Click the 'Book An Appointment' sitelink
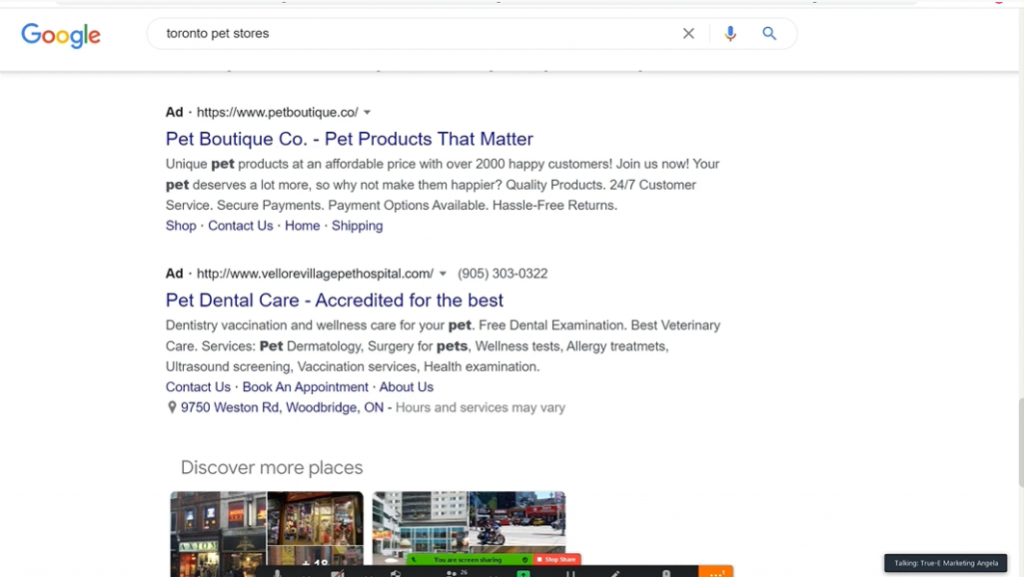This screenshot has width=1024, height=577. pos(305,387)
